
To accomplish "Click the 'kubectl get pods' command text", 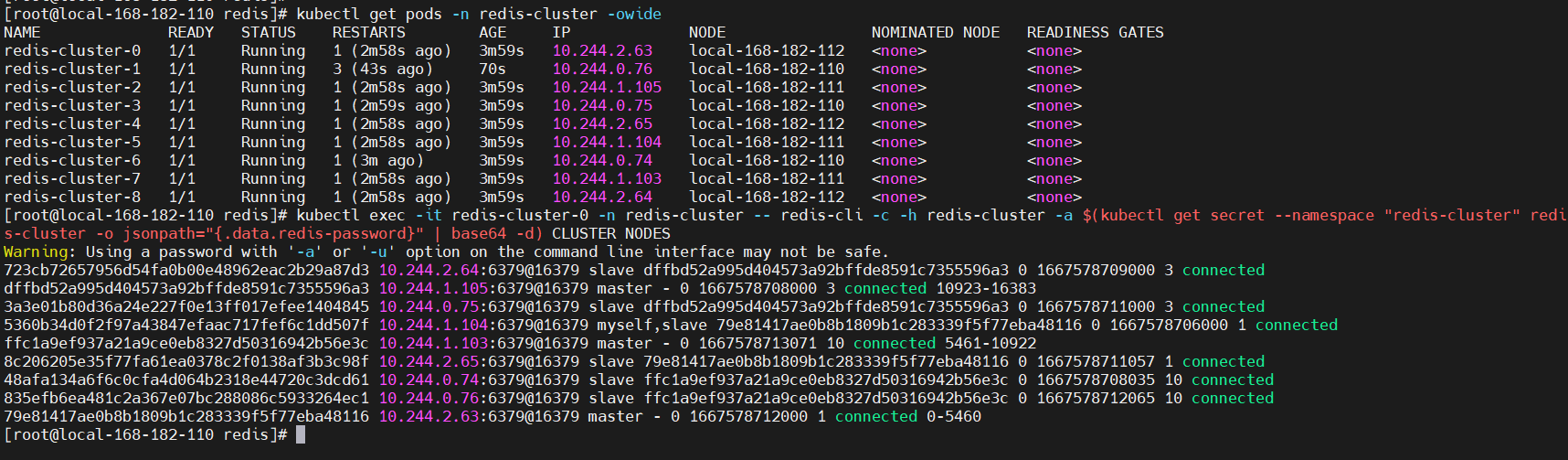I will pos(369,14).
